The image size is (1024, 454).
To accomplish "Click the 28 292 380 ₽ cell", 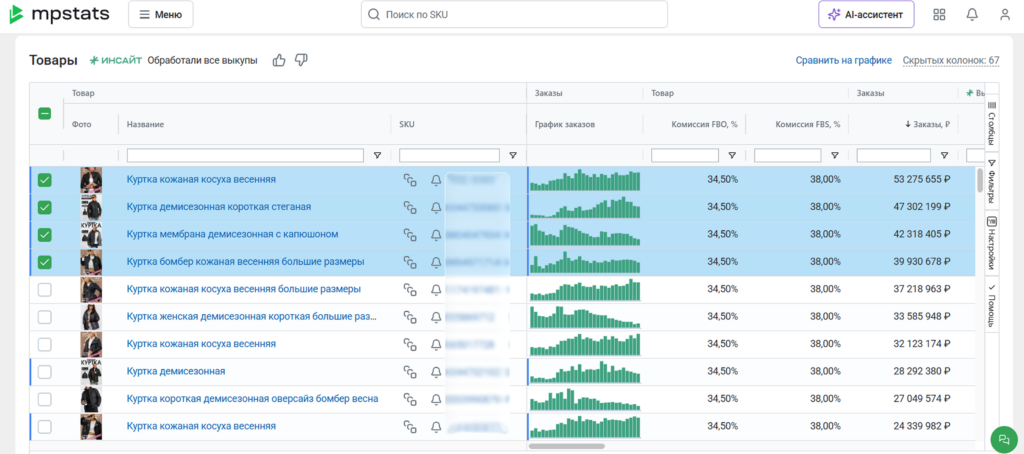I will click(x=922, y=372).
